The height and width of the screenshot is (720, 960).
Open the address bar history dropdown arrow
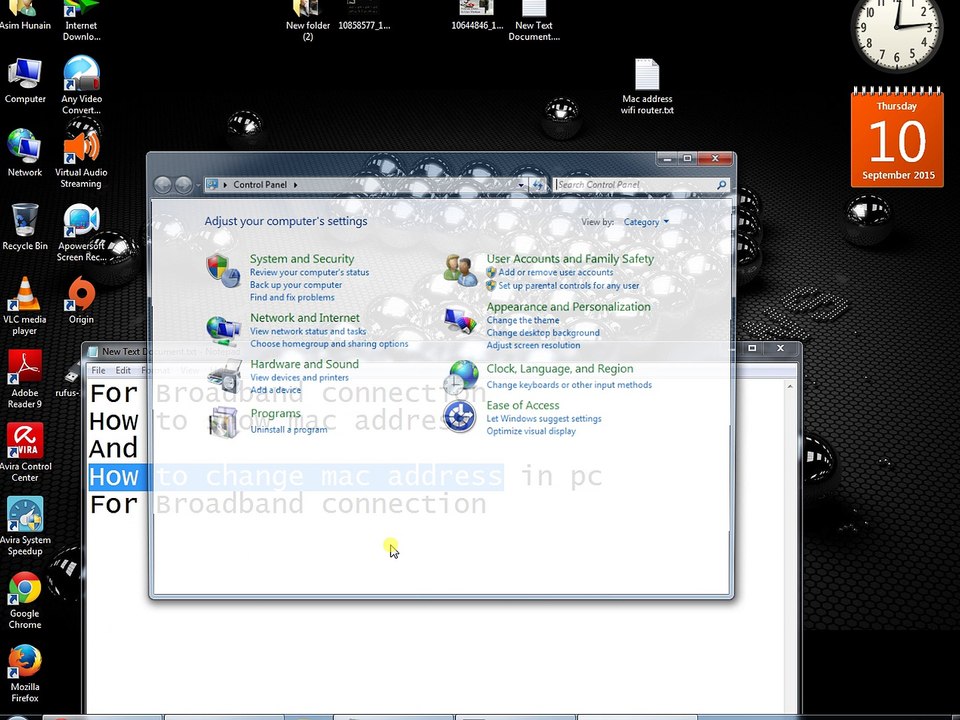click(x=520, y=184)
